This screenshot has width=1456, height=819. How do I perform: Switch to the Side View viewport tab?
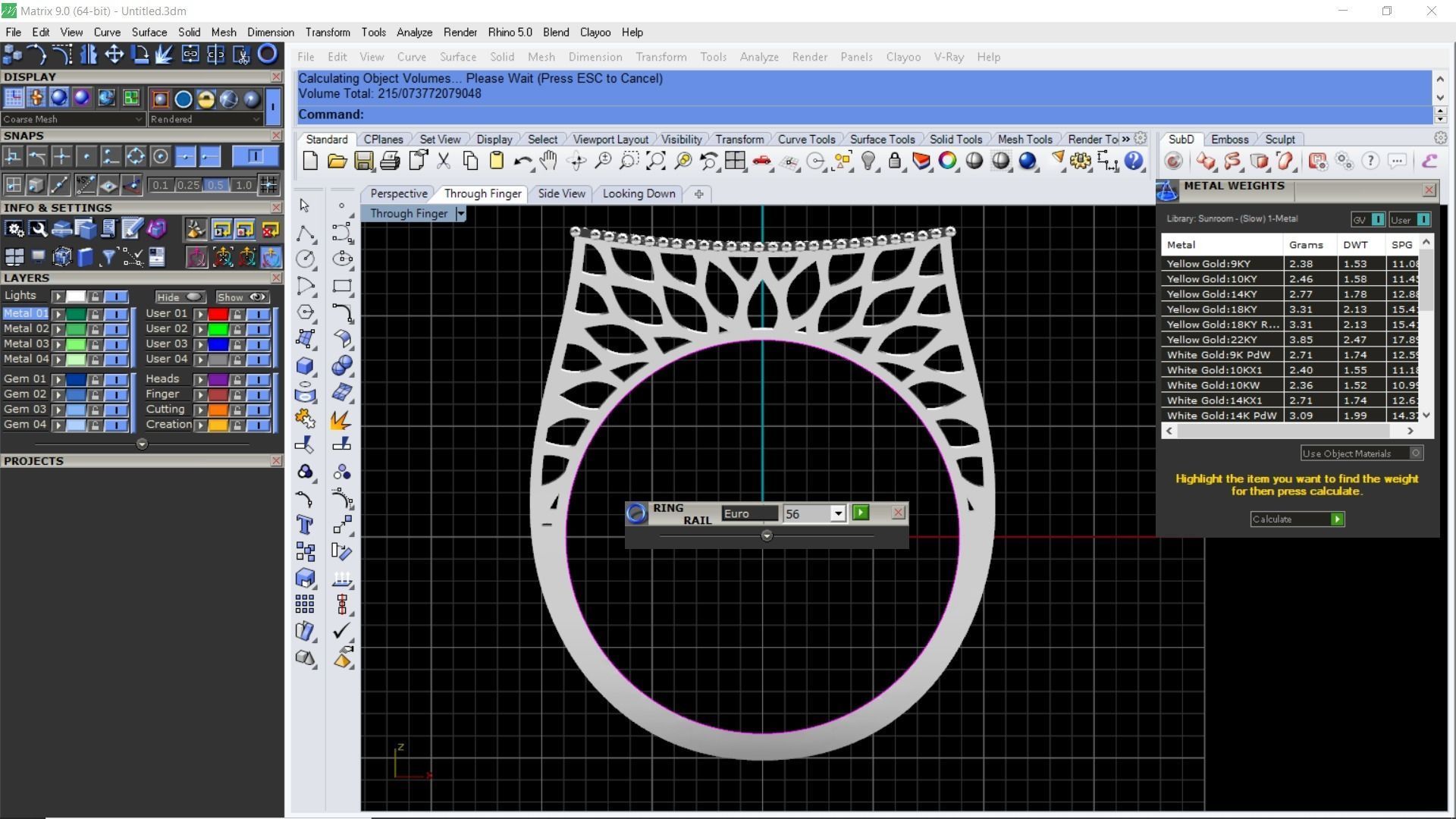pyautogui.click(x=561, y=193)
